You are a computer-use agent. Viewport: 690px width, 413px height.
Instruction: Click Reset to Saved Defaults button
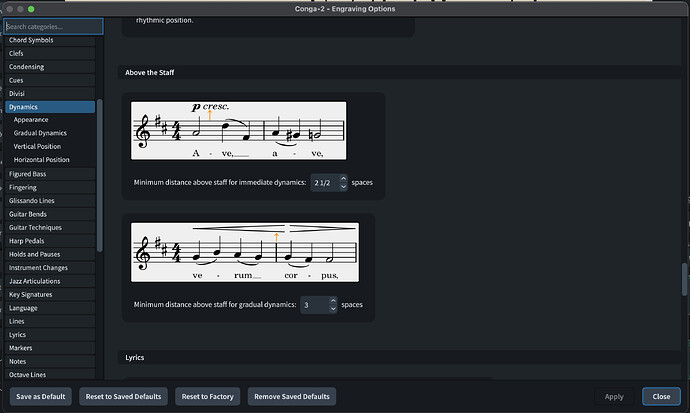(123, 396)
